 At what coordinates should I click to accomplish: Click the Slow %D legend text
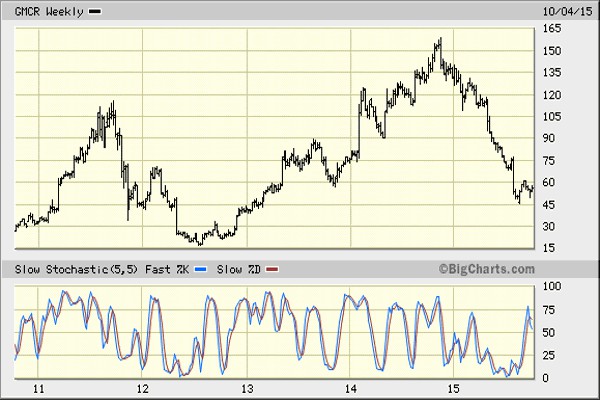point(239,269)
